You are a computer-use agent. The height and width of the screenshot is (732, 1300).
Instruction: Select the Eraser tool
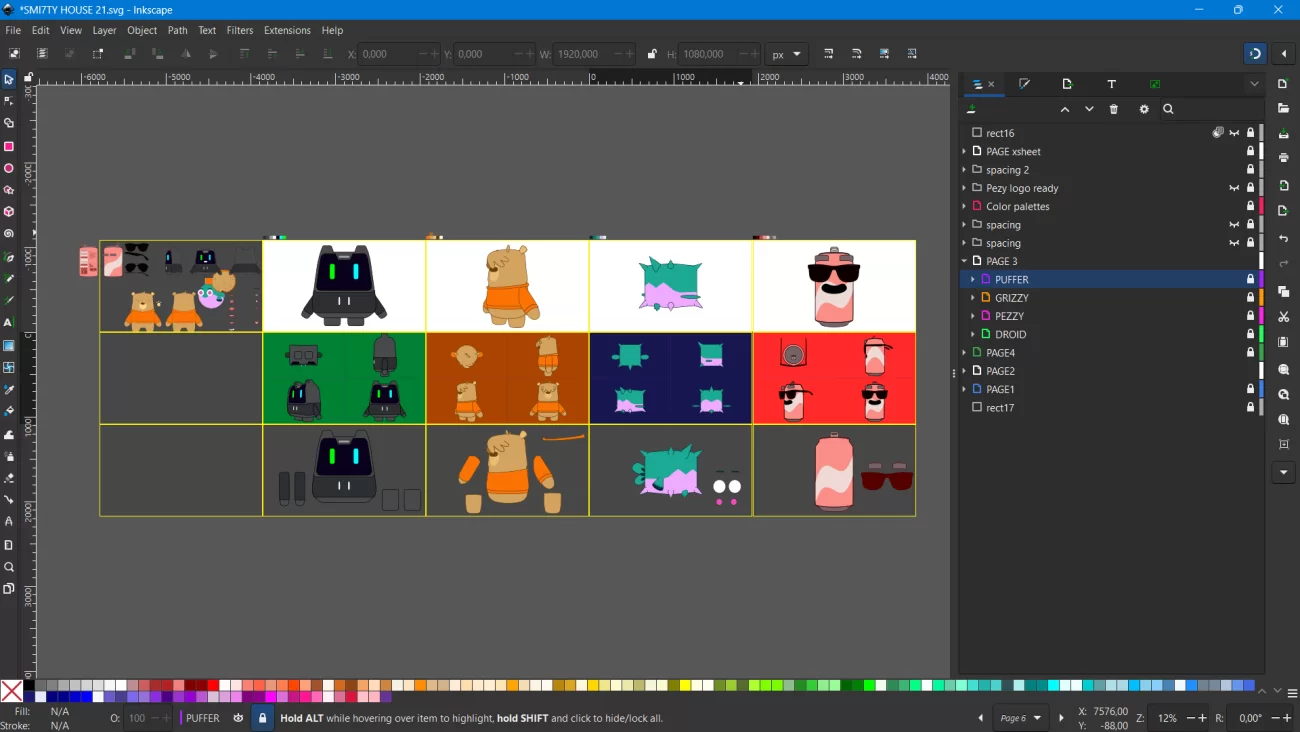pyautogui.click(x=9, y=478)
